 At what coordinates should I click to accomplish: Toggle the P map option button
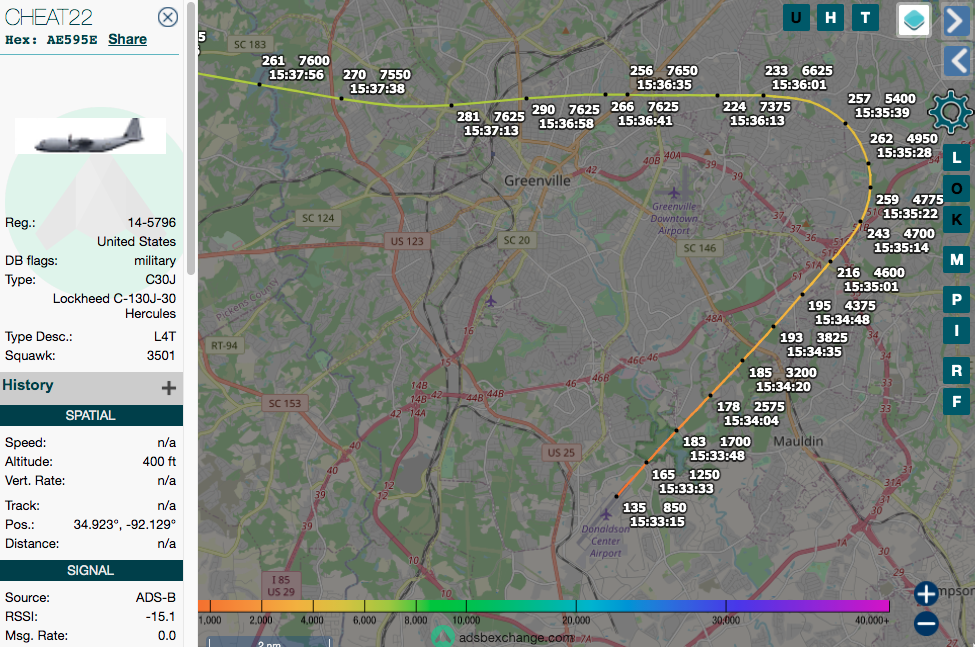pyautogui.click(x=957, y=300)
